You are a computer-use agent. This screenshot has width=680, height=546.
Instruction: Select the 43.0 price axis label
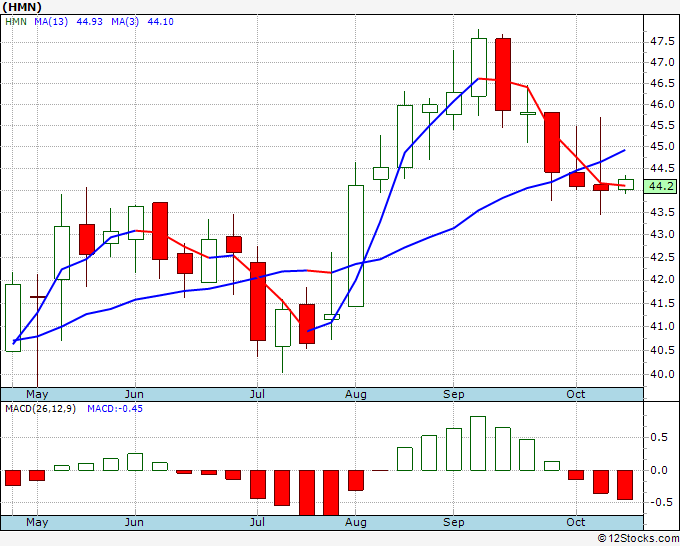tap(662, 235)
